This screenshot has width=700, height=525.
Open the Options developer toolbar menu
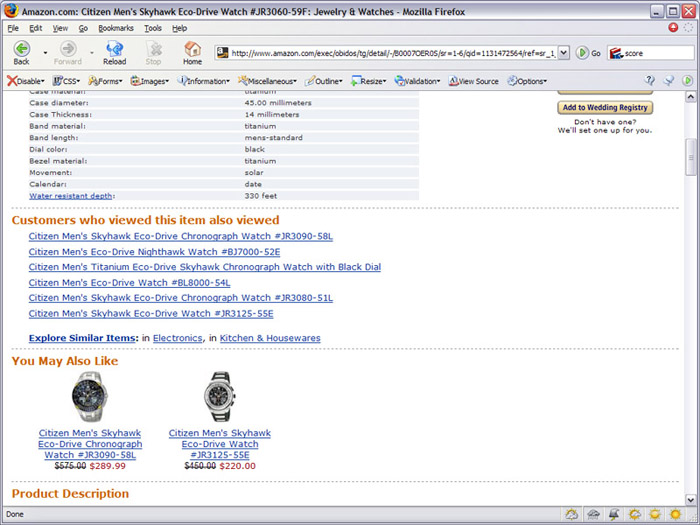[527, 81]
